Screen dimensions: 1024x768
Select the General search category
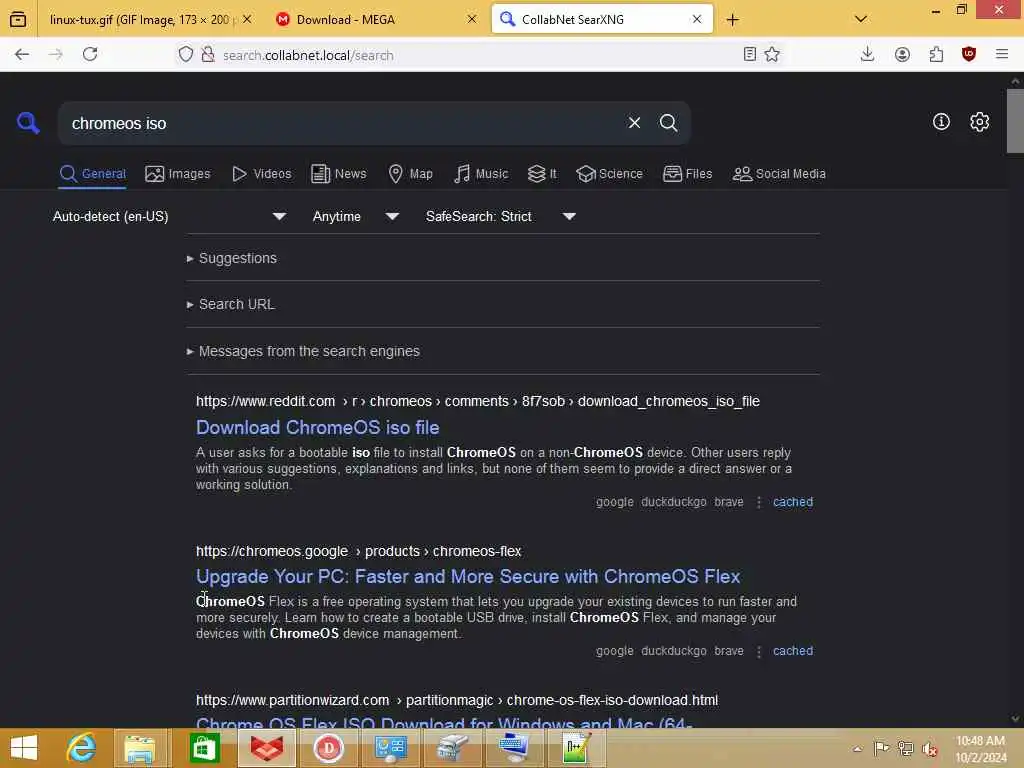92,174
